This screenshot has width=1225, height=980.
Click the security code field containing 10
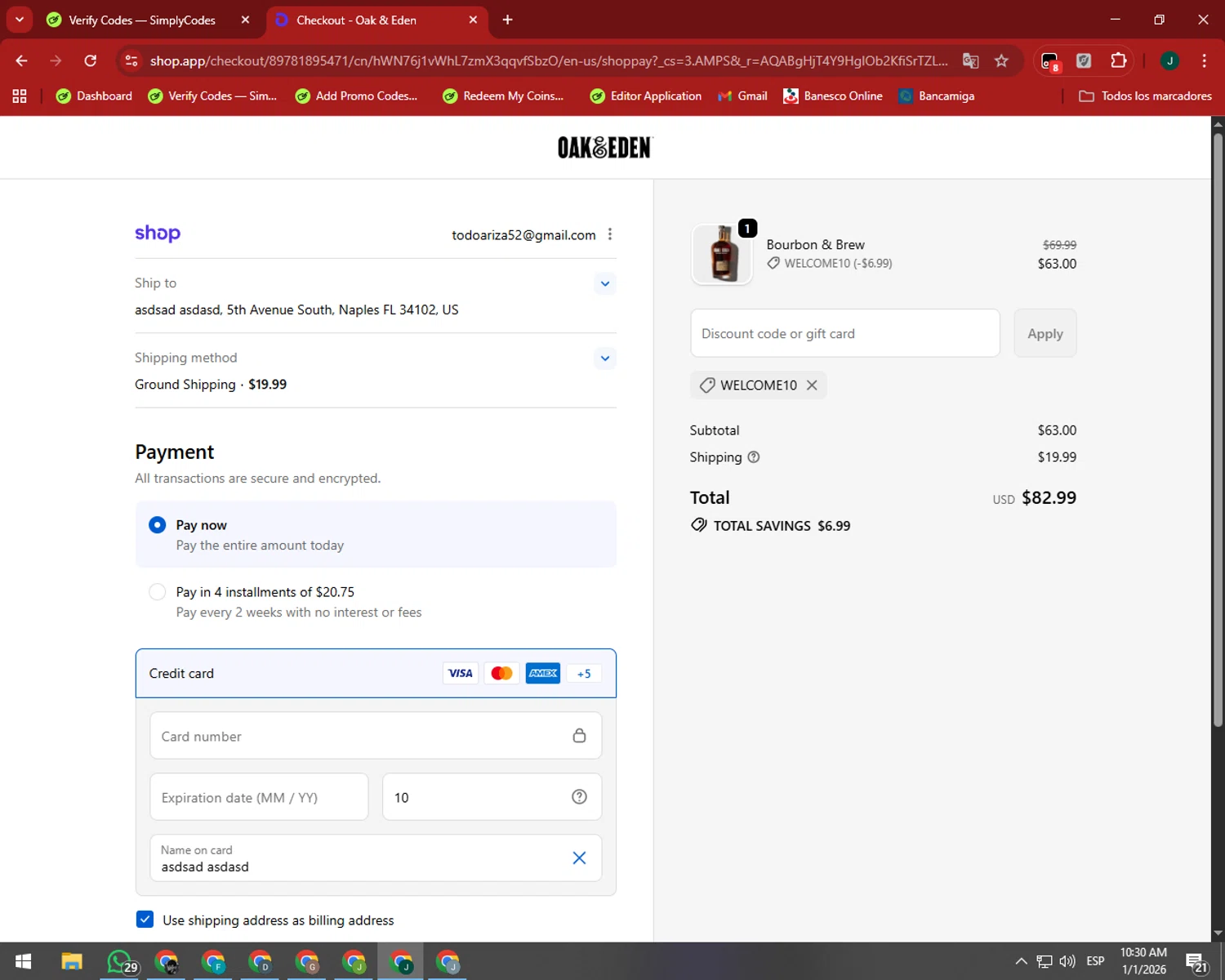pos(492,797)
